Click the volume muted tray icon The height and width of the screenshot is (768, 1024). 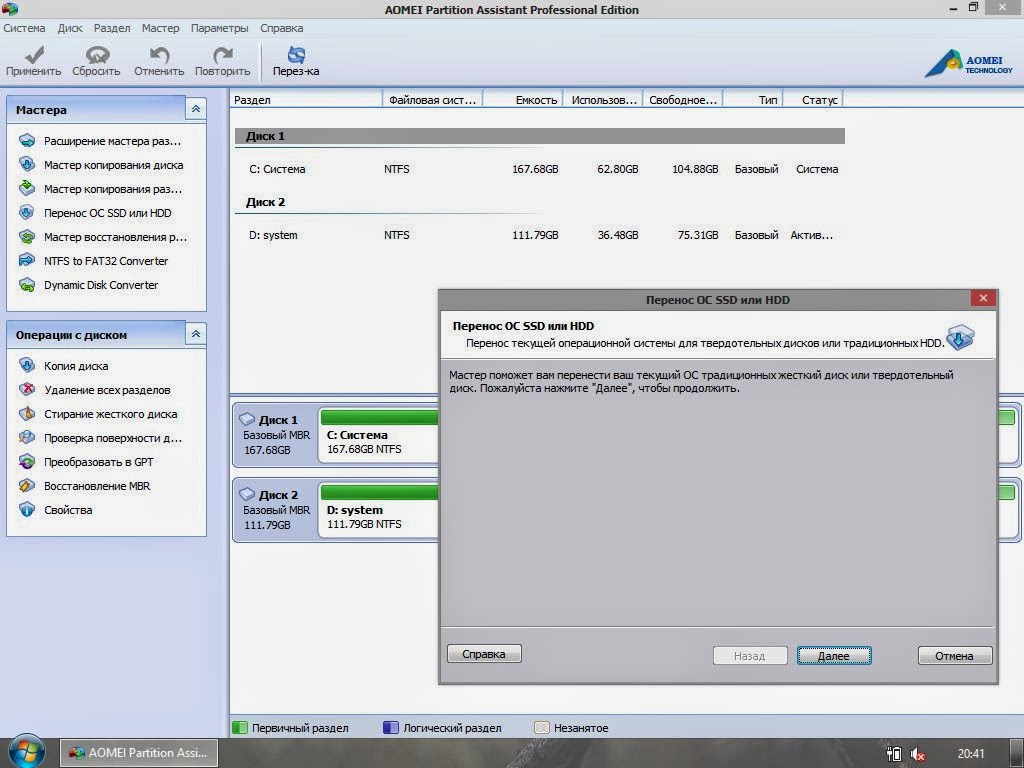pos(918,754)
